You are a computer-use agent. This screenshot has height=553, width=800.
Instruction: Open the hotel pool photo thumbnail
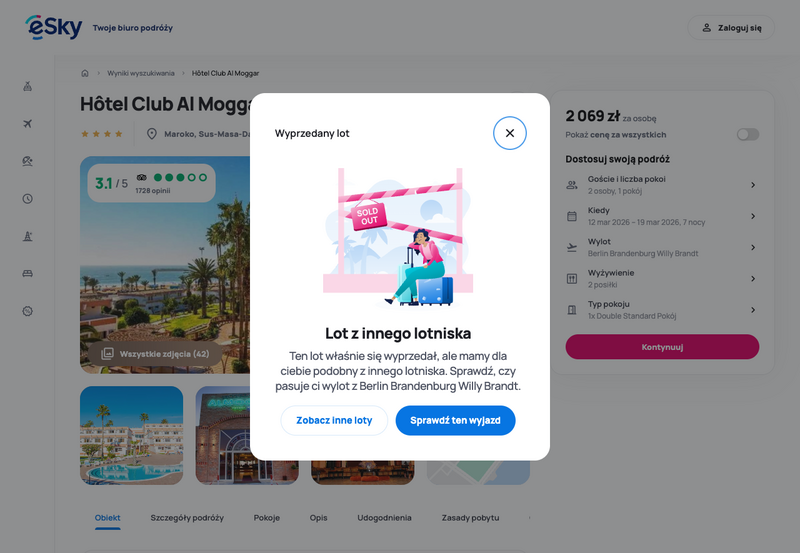pos(132,435)
